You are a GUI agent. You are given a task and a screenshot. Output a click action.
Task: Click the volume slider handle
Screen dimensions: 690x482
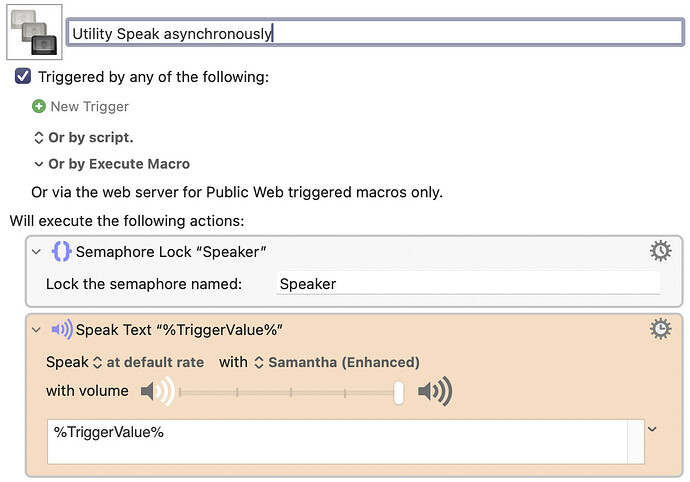tap(398, 393)
